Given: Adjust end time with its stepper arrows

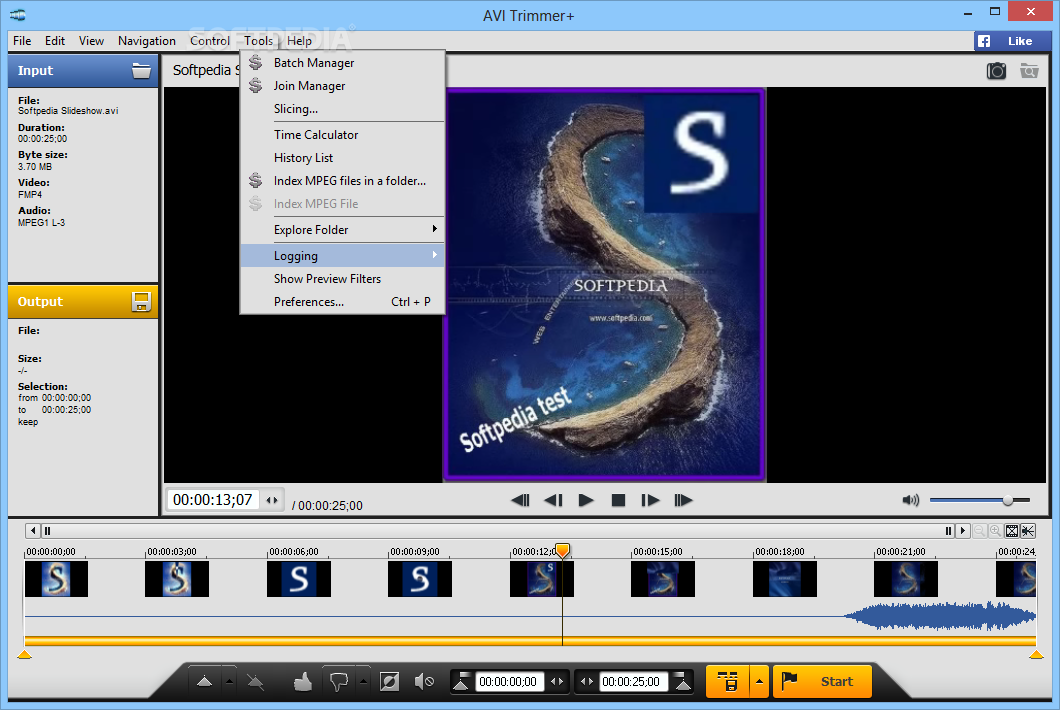Looking at the screenshot, I should click(x=586, y=682).
